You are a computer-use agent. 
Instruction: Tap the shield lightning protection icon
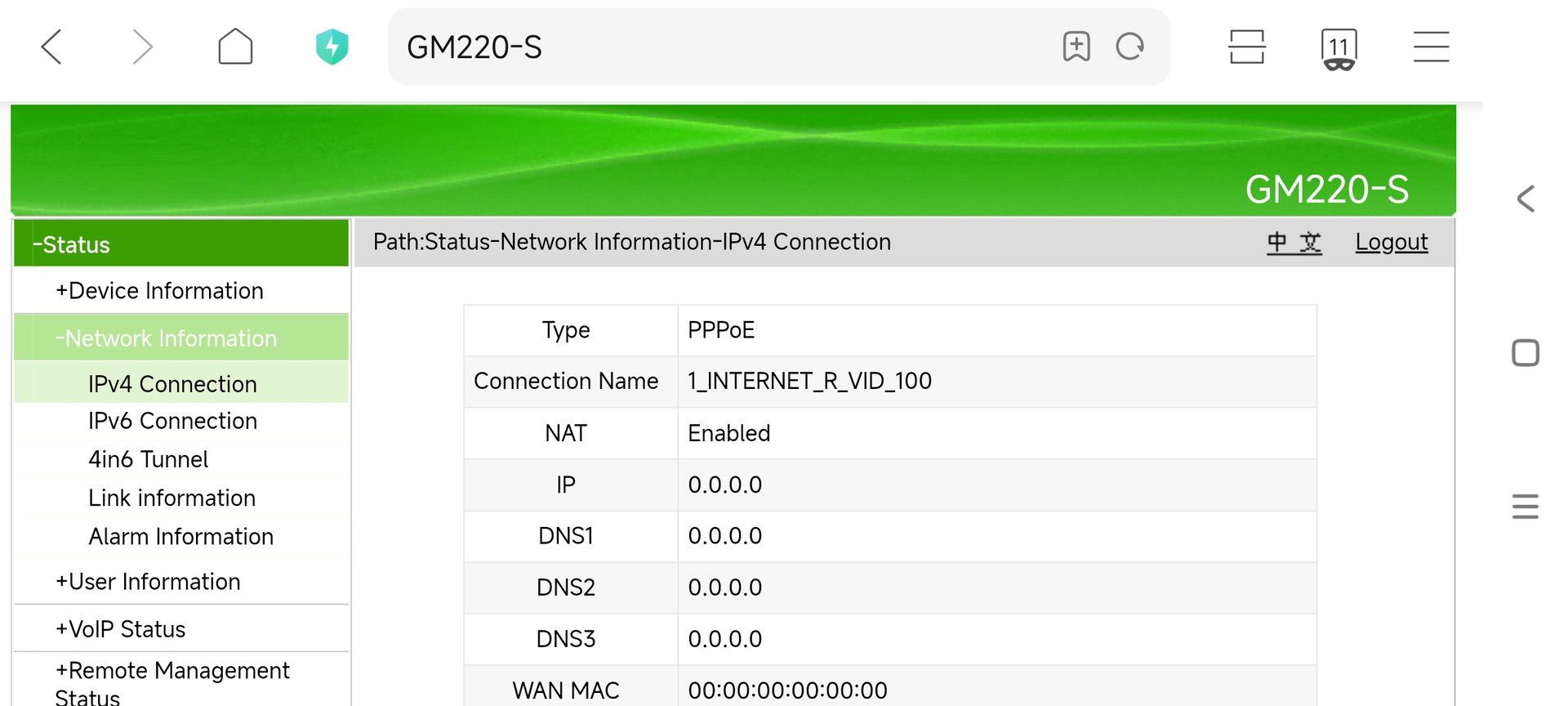coord(332,47)
